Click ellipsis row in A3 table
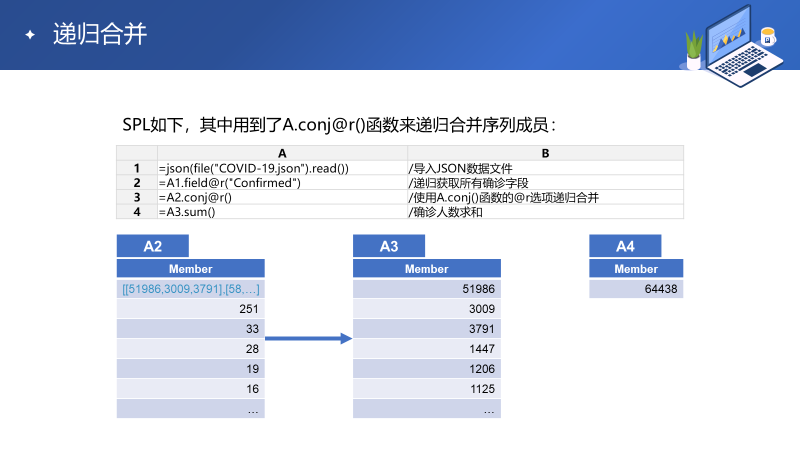Image resolution: width=800 pixels, height=450 pixels. pyautogui.click(x=427, y=408)
